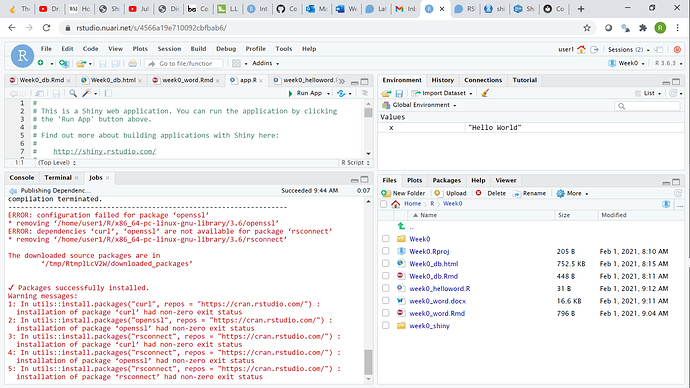Select the week0_shiny folder checkbox
Viewport: 690px width, 388px height.
point(385,326)
